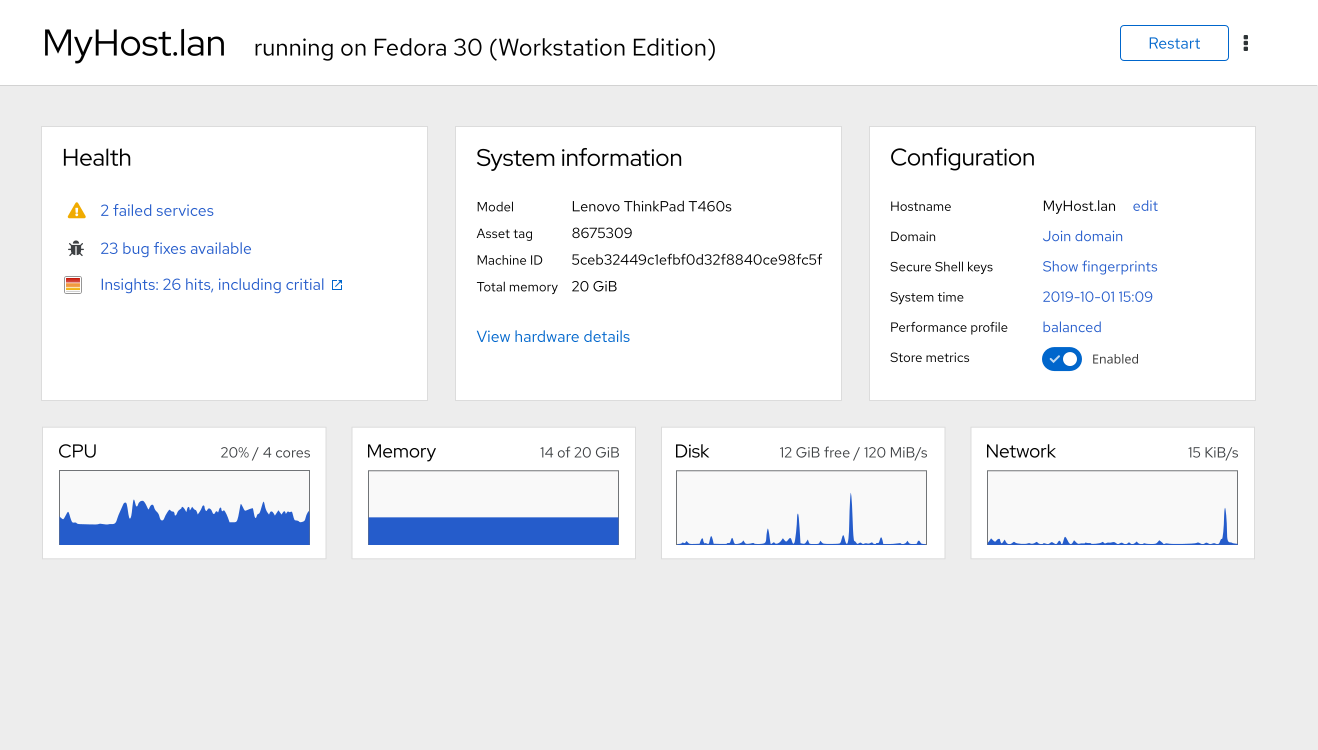This screenshot has width=1318, height=750.
Task: Click the failed services warning triangle icon
Action: click(x=76, y=211)
